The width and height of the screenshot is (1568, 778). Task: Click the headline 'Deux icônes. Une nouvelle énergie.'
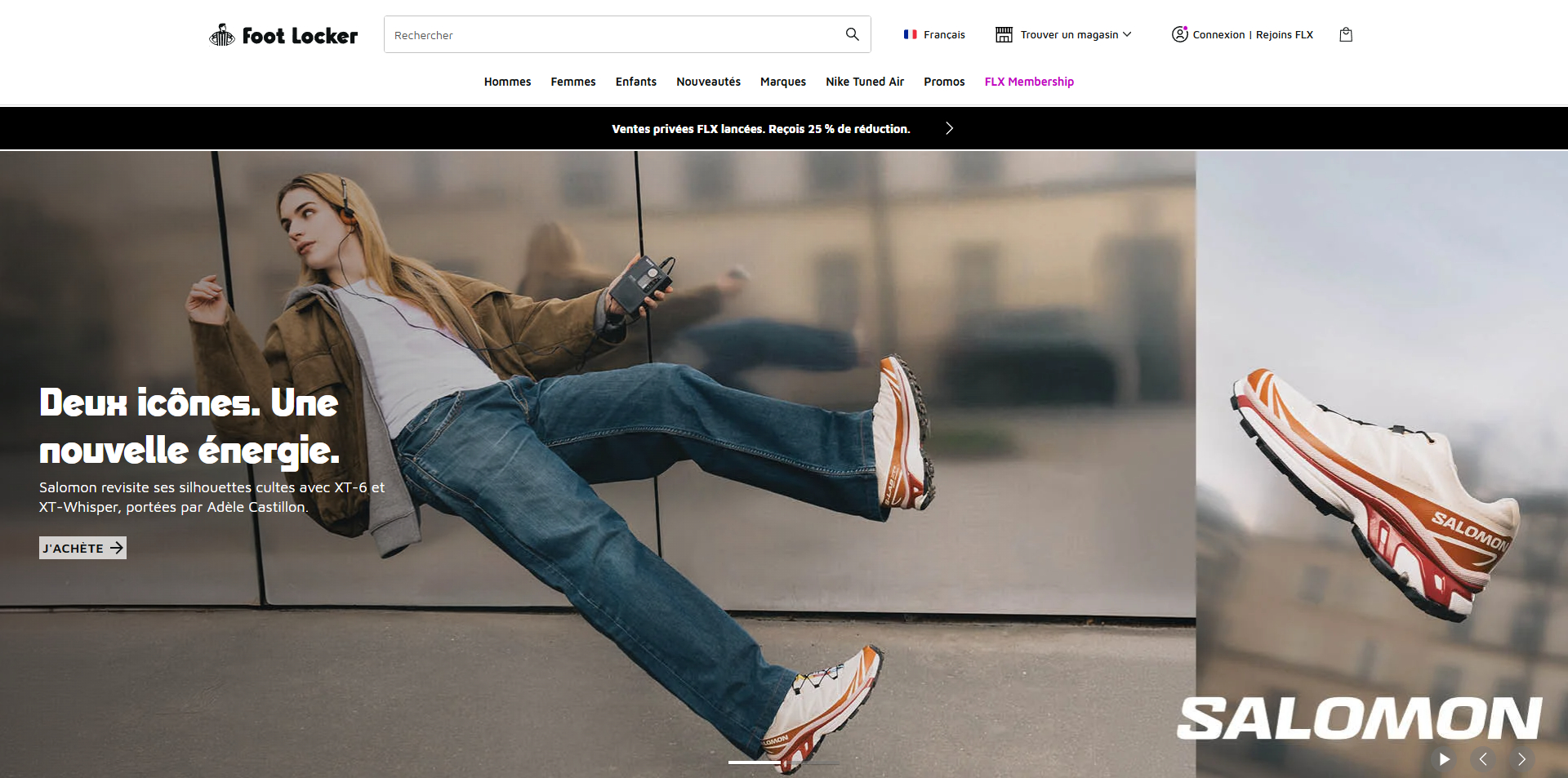pos(189,426)
